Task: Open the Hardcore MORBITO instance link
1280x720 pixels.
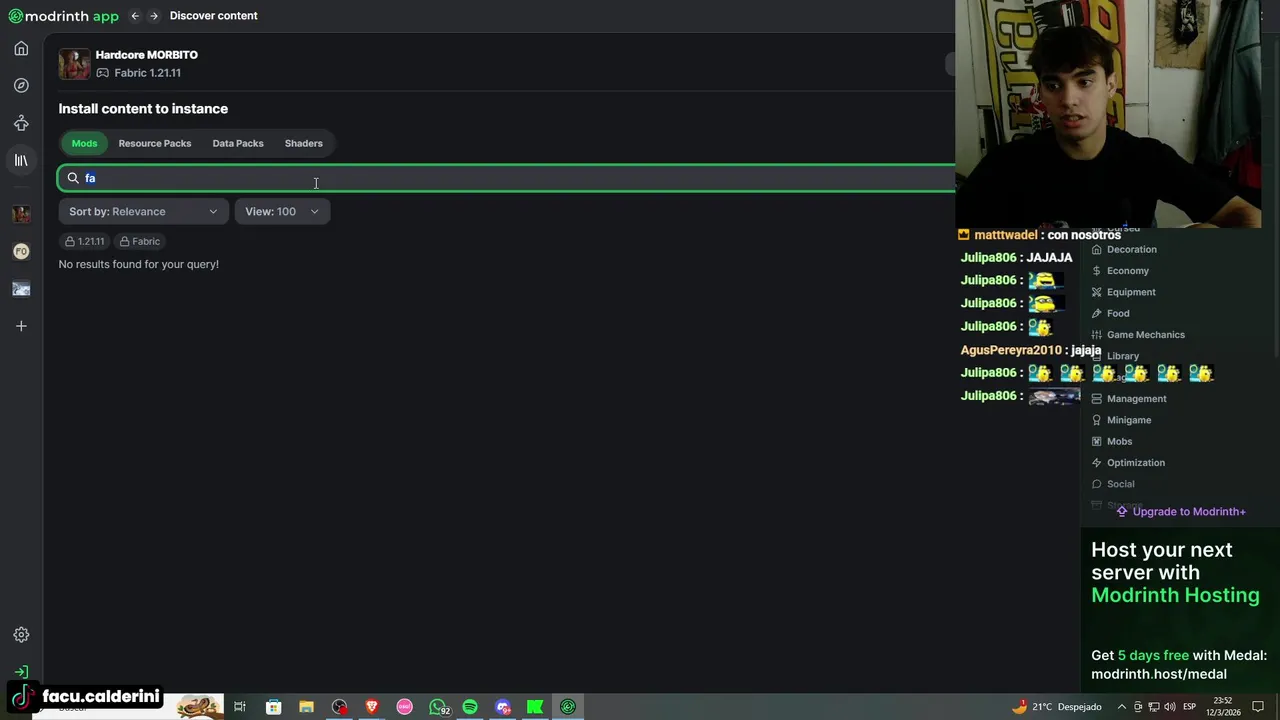Action: coord(147,55)
